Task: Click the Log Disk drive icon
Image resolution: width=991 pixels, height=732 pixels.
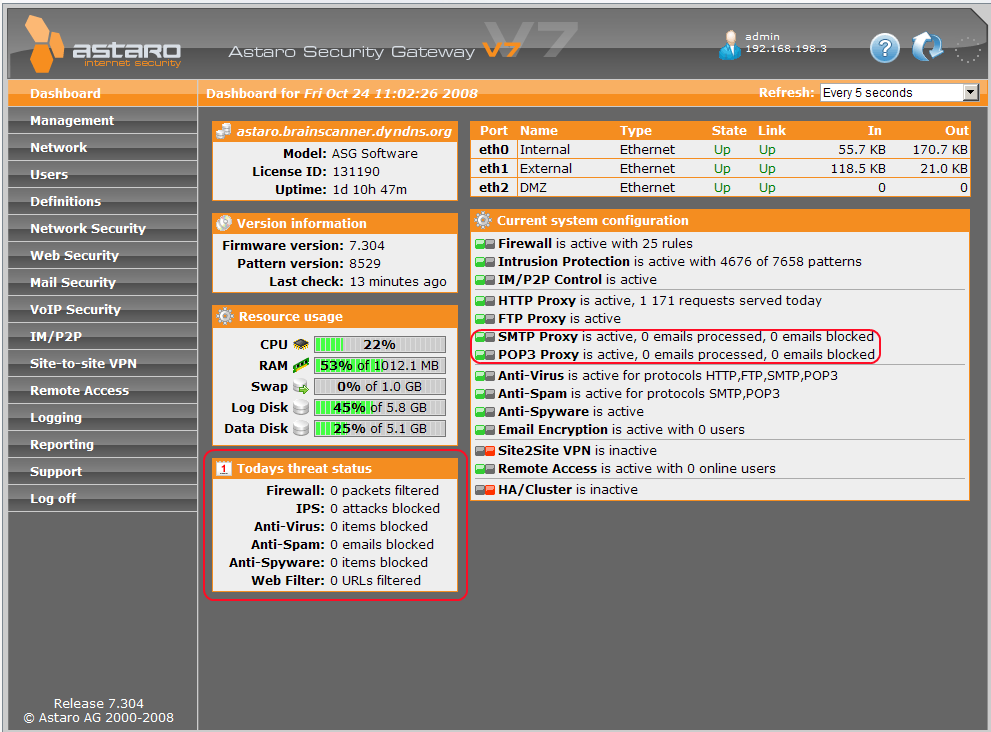Action: [x=301, y=407]
